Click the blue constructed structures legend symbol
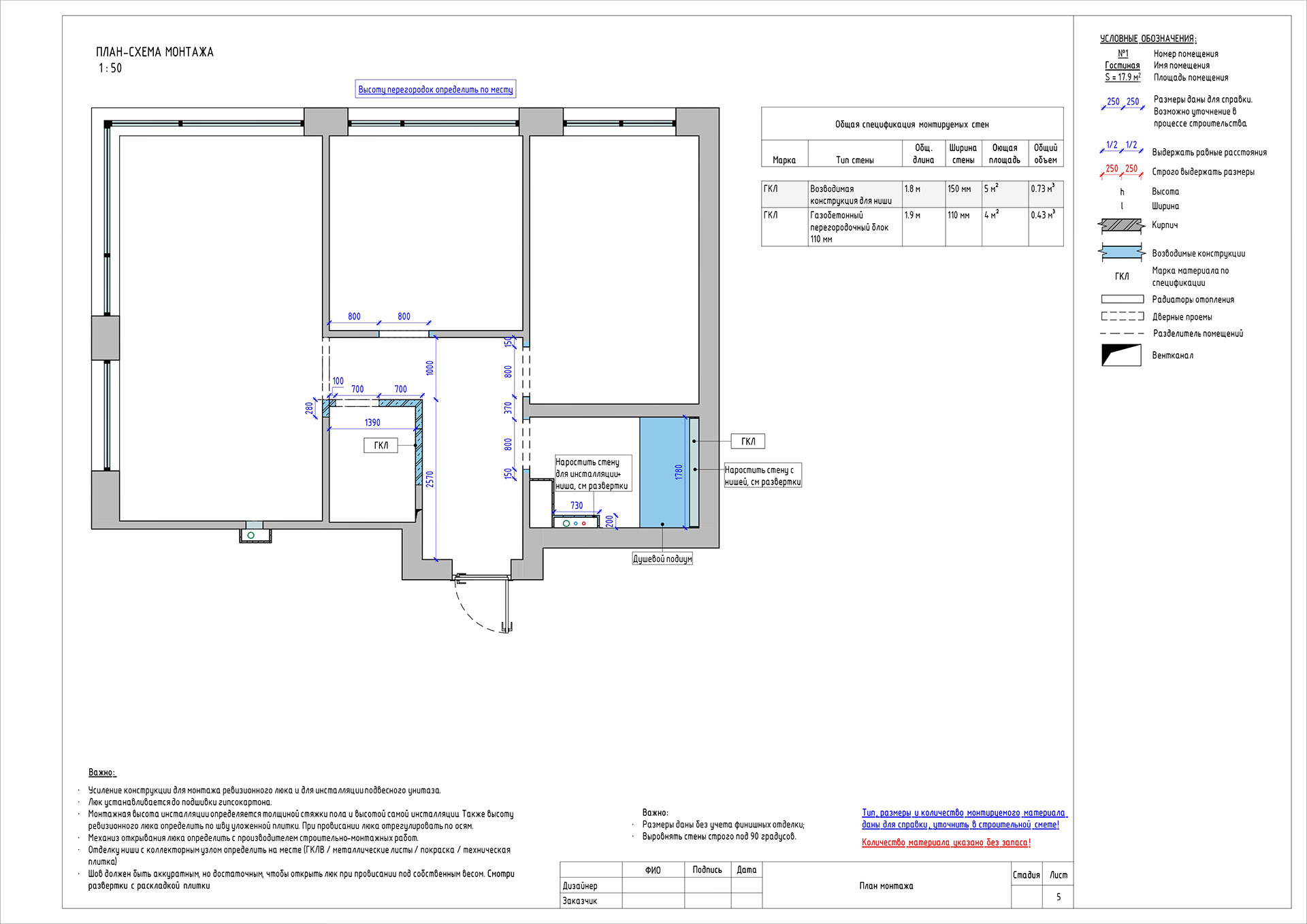Viewport: 1307px width, 924px height. (1121, 252)
